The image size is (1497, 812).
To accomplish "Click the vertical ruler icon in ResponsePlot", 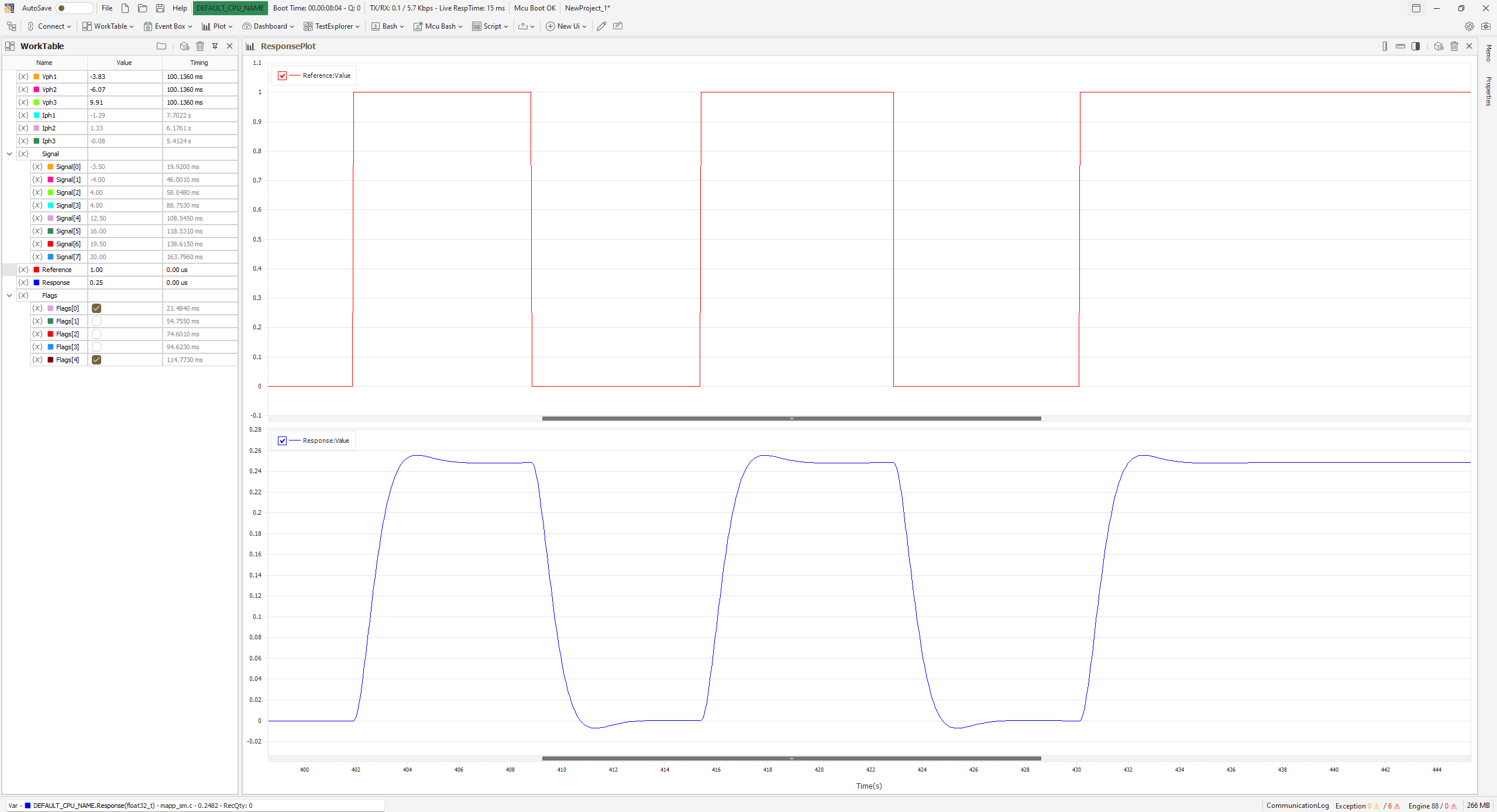I will pyautogui.click(x=1385, y=46).
